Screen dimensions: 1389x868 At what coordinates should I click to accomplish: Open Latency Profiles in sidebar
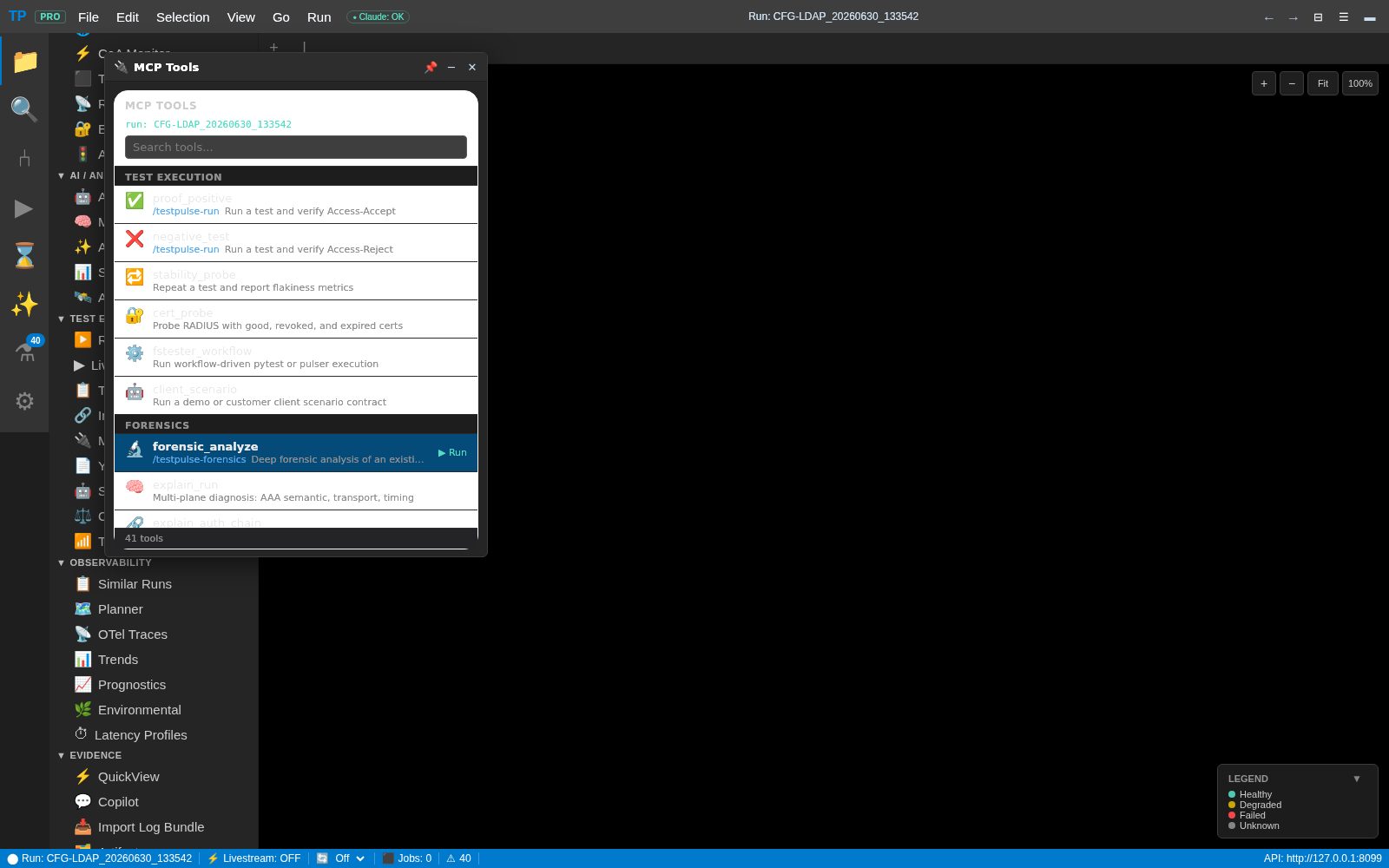coord(141,735)
